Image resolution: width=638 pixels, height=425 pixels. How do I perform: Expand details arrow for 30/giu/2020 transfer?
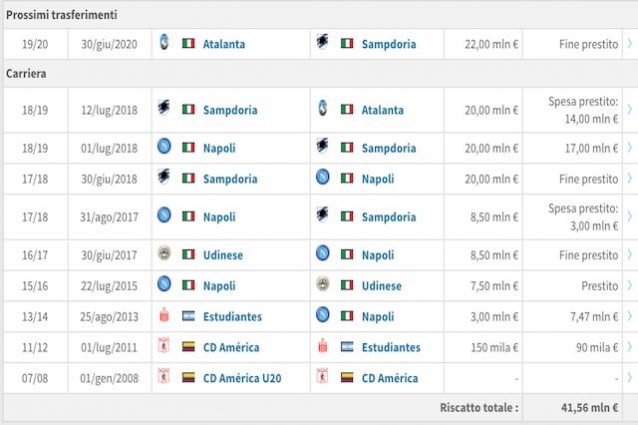(x=630, y=44)
